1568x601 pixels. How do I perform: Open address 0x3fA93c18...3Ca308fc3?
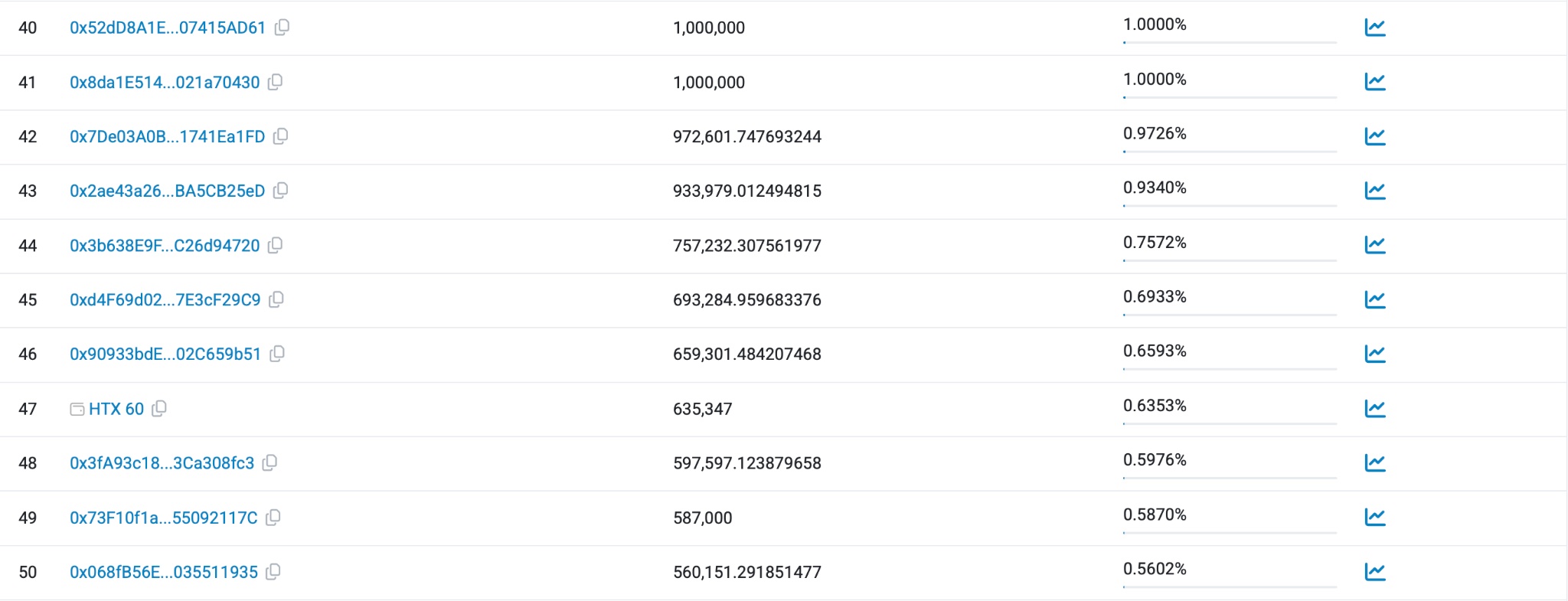coord(162,463)
